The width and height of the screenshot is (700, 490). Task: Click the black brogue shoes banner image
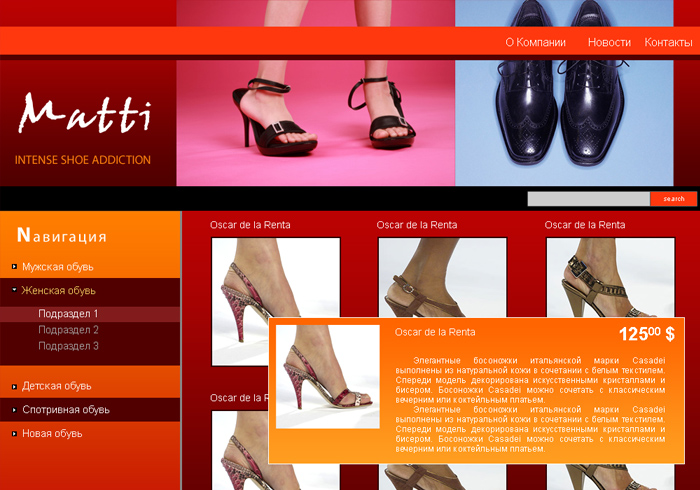point(564,123)
